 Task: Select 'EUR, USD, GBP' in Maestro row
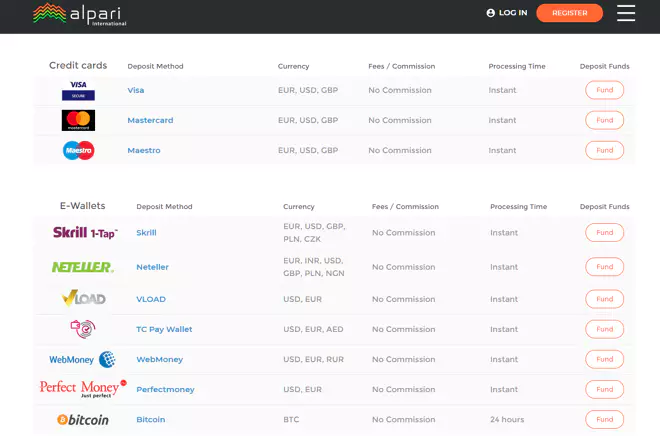[308, 150]
